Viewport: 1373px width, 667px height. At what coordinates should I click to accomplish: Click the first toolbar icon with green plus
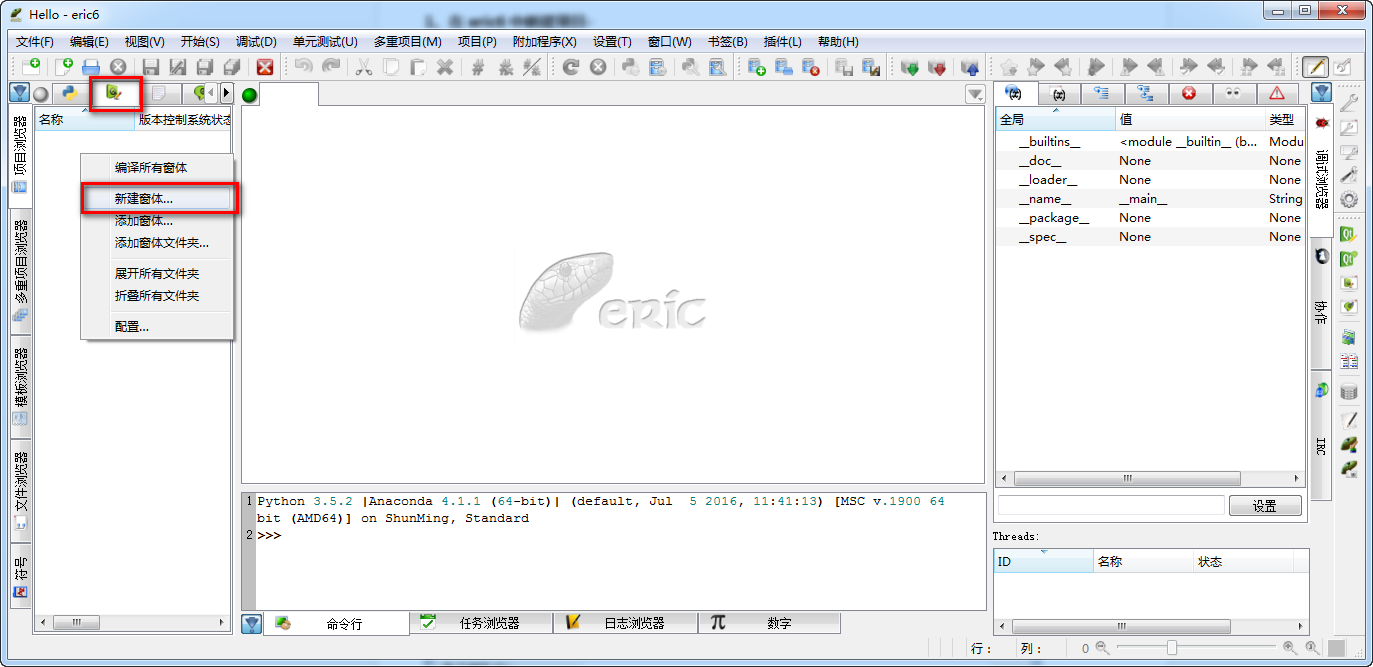pyautogui.click(x=31, y=67)
